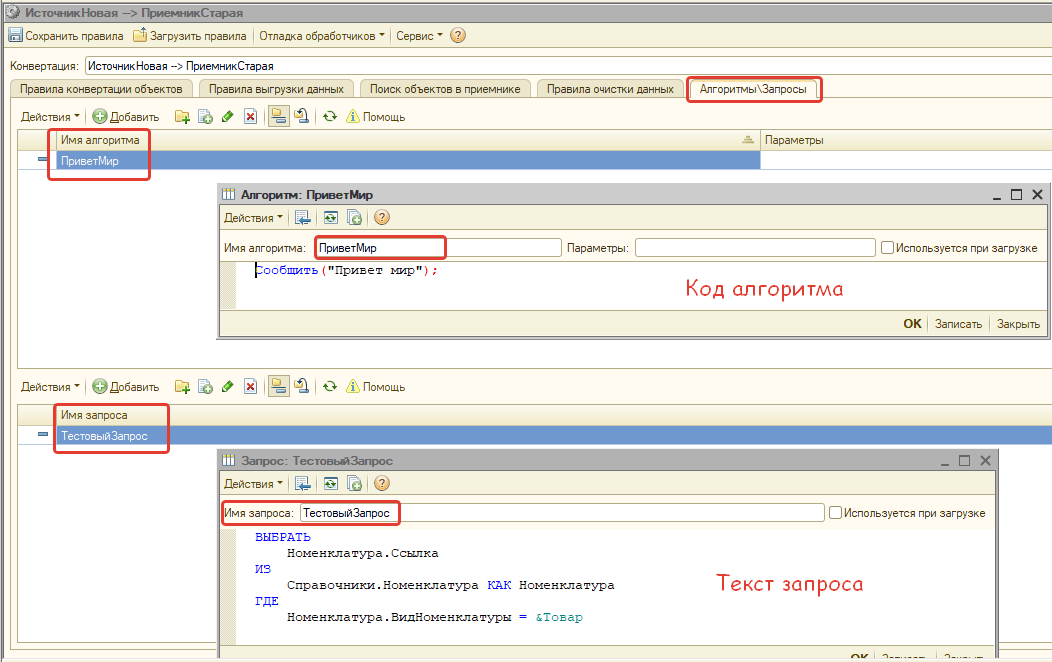Click delete red X icon in queries toolbar
The image size is (1052, 662).
coord(250,387)
